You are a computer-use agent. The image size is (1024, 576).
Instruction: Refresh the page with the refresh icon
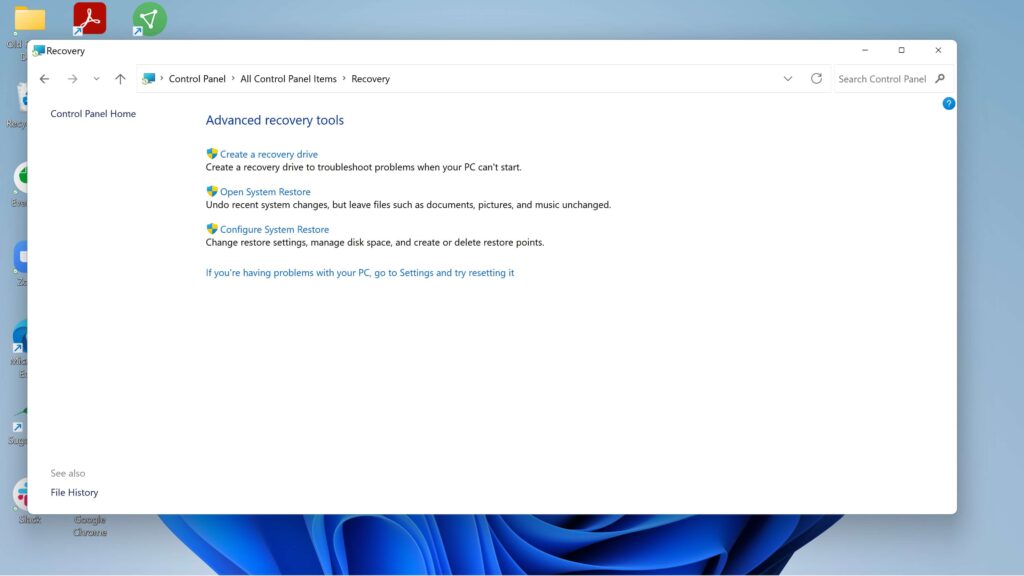[x=816, y=78]
